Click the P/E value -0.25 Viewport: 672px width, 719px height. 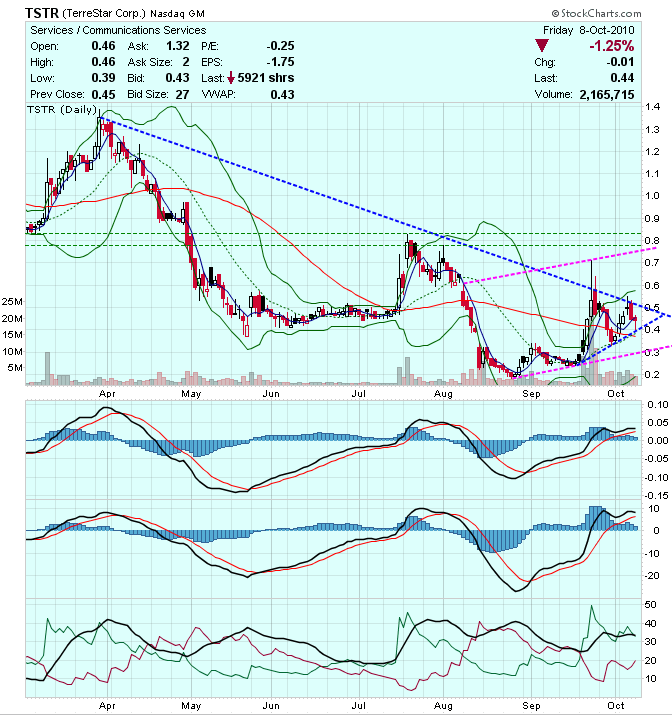[x=281, y=46]
